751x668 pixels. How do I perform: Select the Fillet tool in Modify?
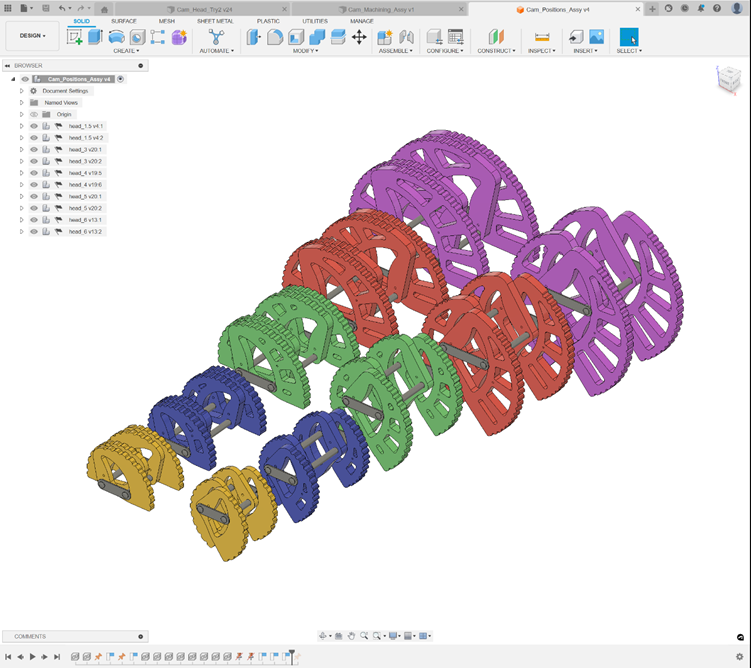(x=275, y=37)
